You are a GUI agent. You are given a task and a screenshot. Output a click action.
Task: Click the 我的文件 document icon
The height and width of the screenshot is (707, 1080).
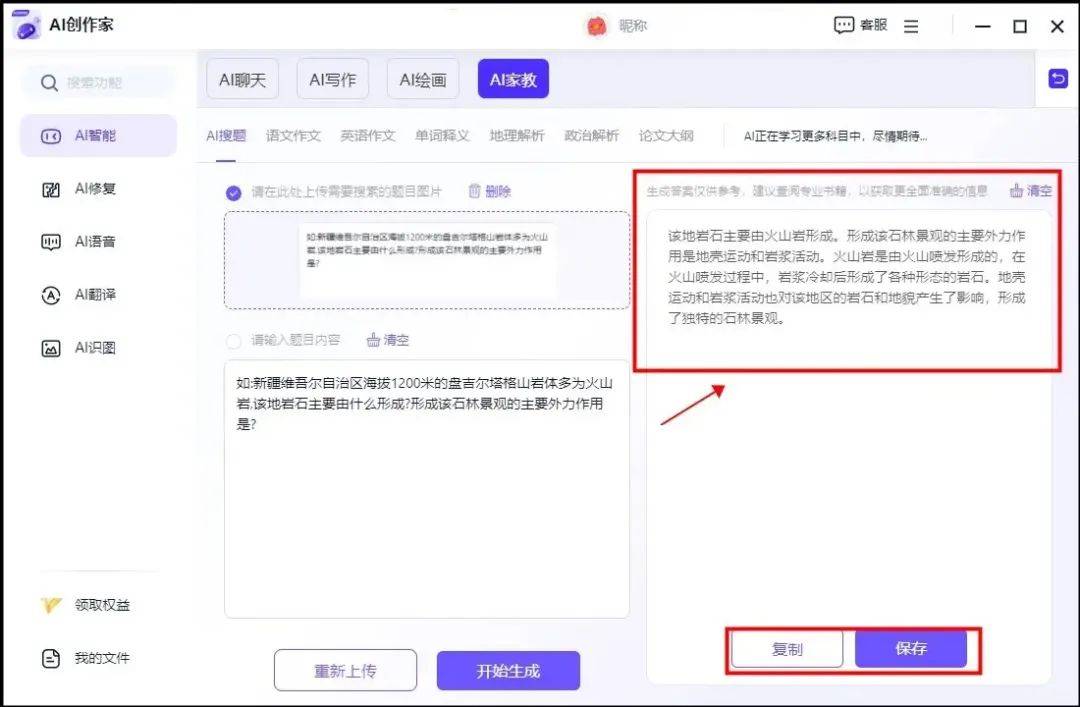tap(51, 659)
